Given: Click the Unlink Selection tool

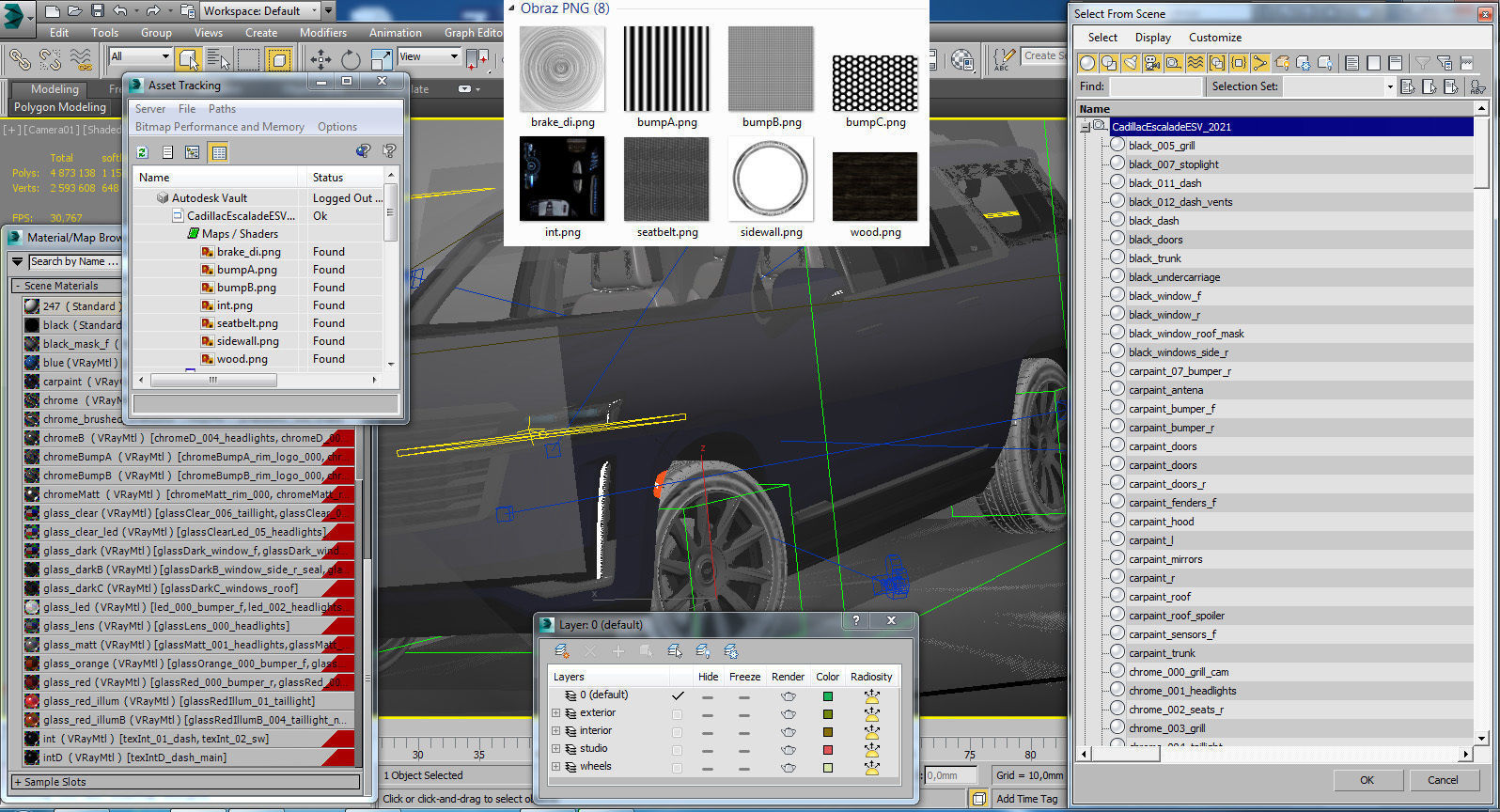Looking at the screenshot, I should (51, 59).
